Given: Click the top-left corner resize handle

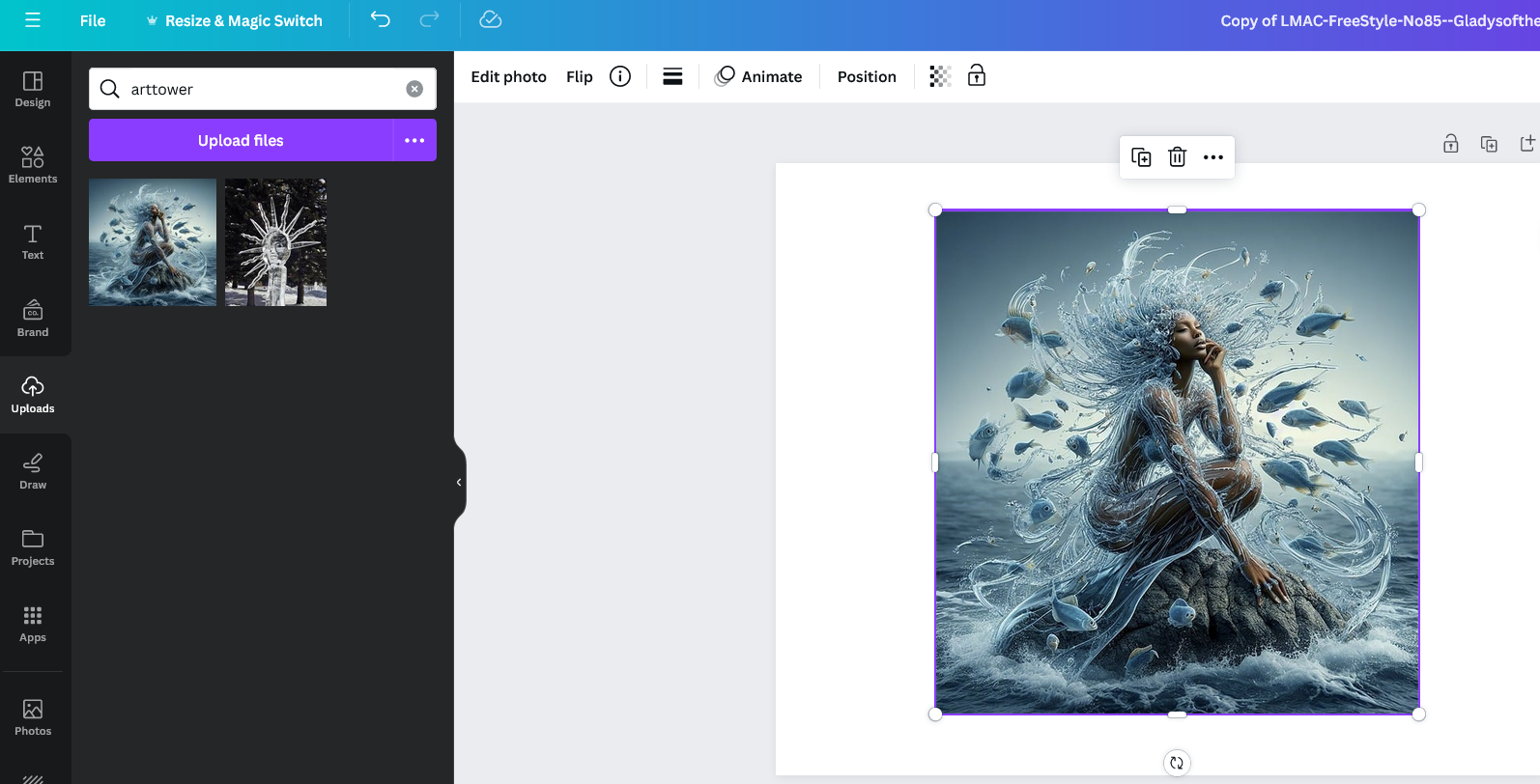Looking at the screenshot, I should point(935,210).
